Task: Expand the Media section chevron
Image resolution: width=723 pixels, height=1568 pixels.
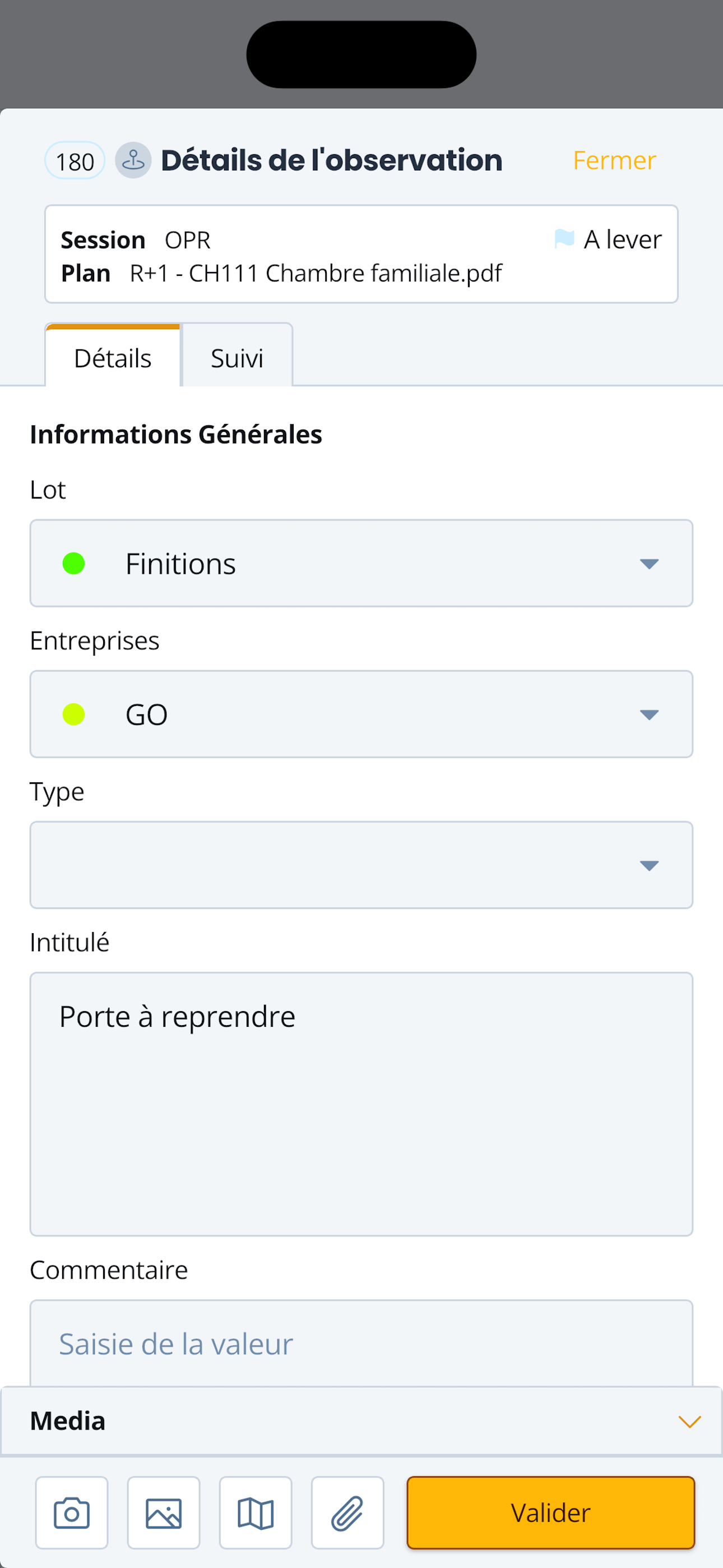Action: pos(689,1421)
